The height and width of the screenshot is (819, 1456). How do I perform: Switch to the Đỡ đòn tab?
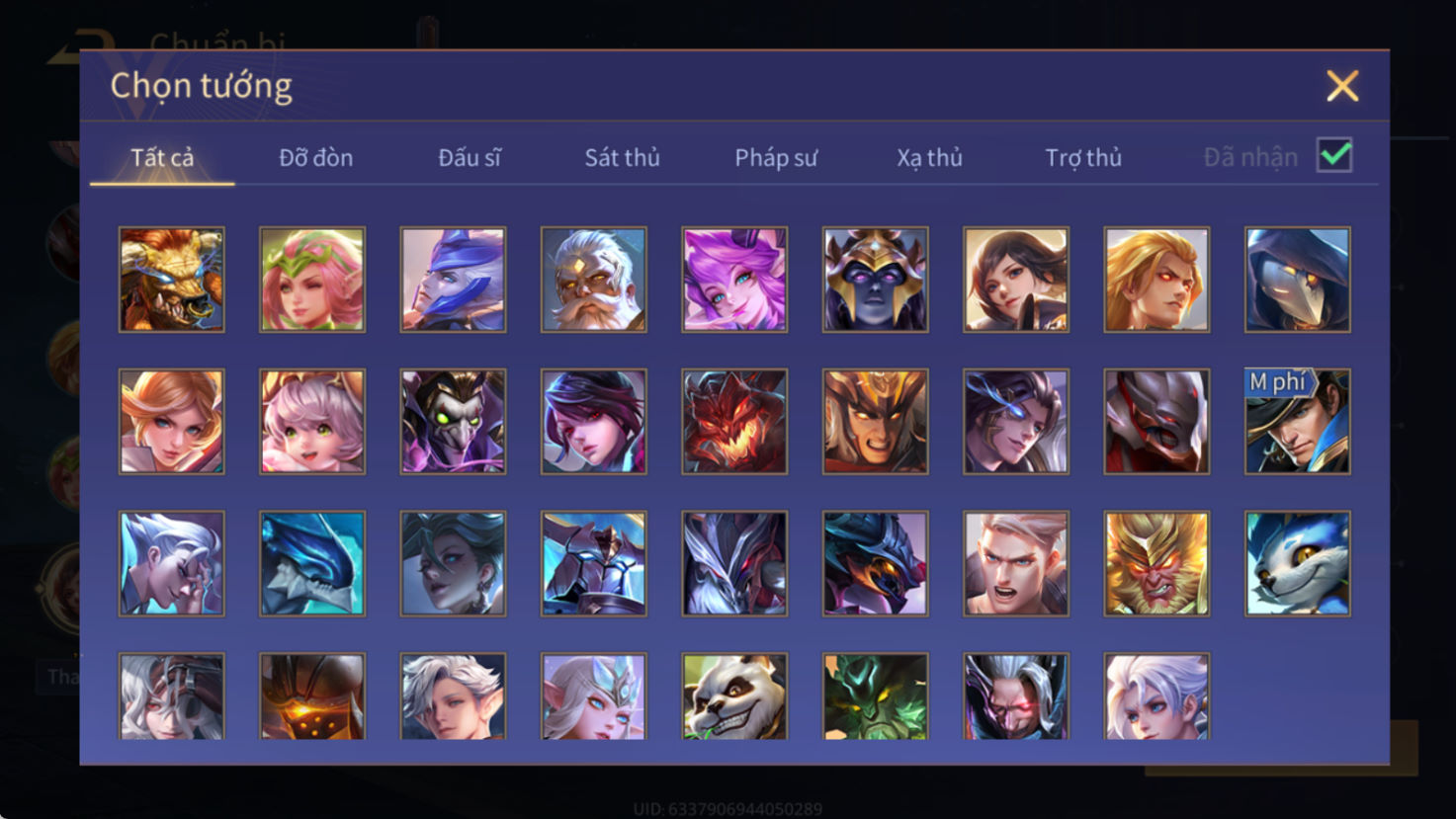point(315,157)
